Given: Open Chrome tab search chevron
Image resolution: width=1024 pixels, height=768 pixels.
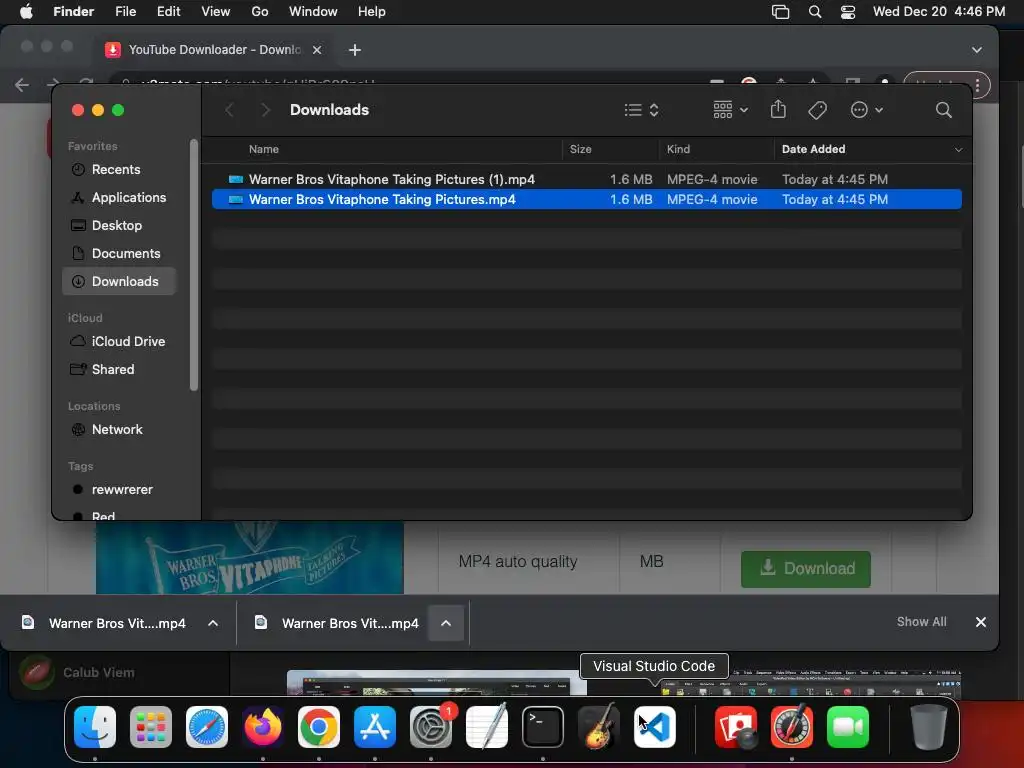Looking at the screenshot, I should pos(976,50).
